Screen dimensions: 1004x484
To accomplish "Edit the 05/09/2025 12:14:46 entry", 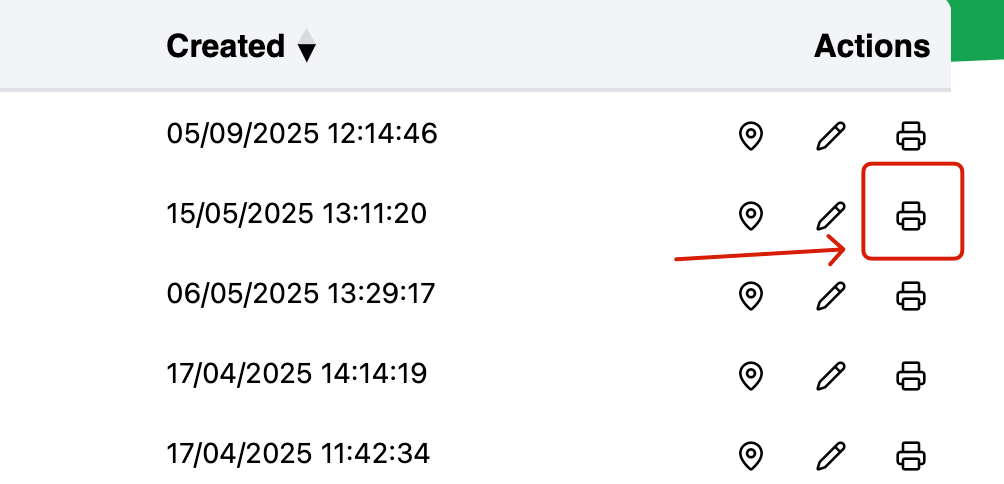I will [830, 136].
